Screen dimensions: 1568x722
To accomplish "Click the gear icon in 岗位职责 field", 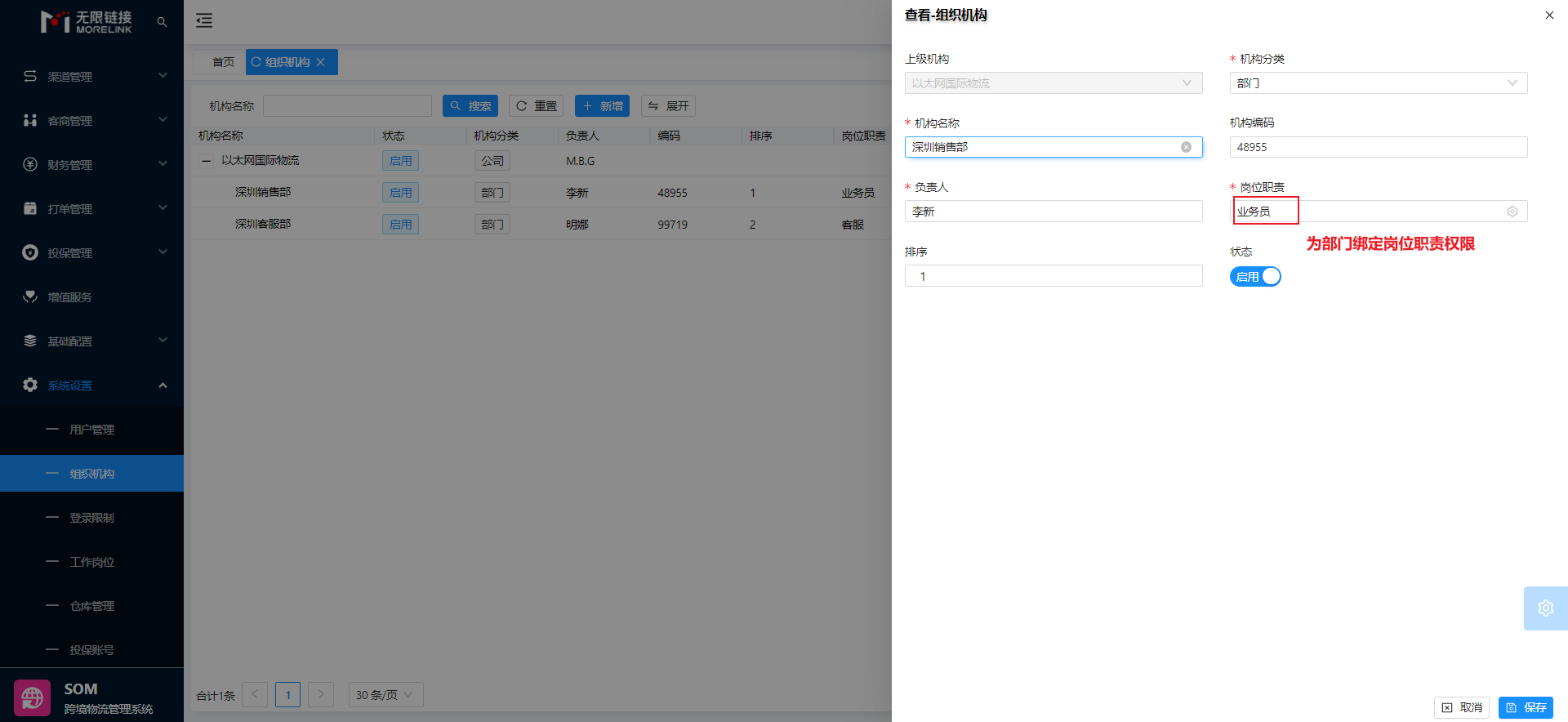I will pos(1512,212).
